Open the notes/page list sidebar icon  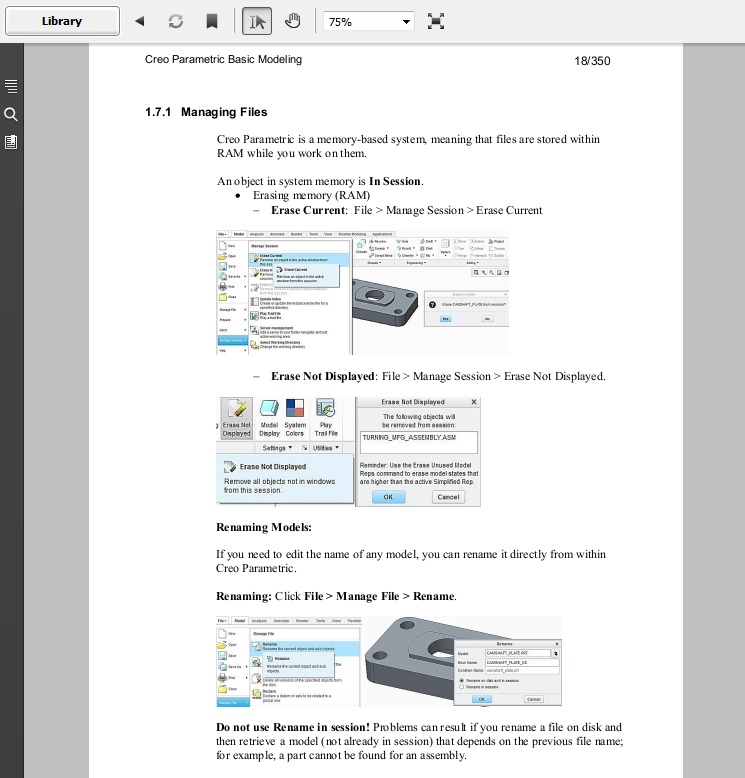(11, 142)
